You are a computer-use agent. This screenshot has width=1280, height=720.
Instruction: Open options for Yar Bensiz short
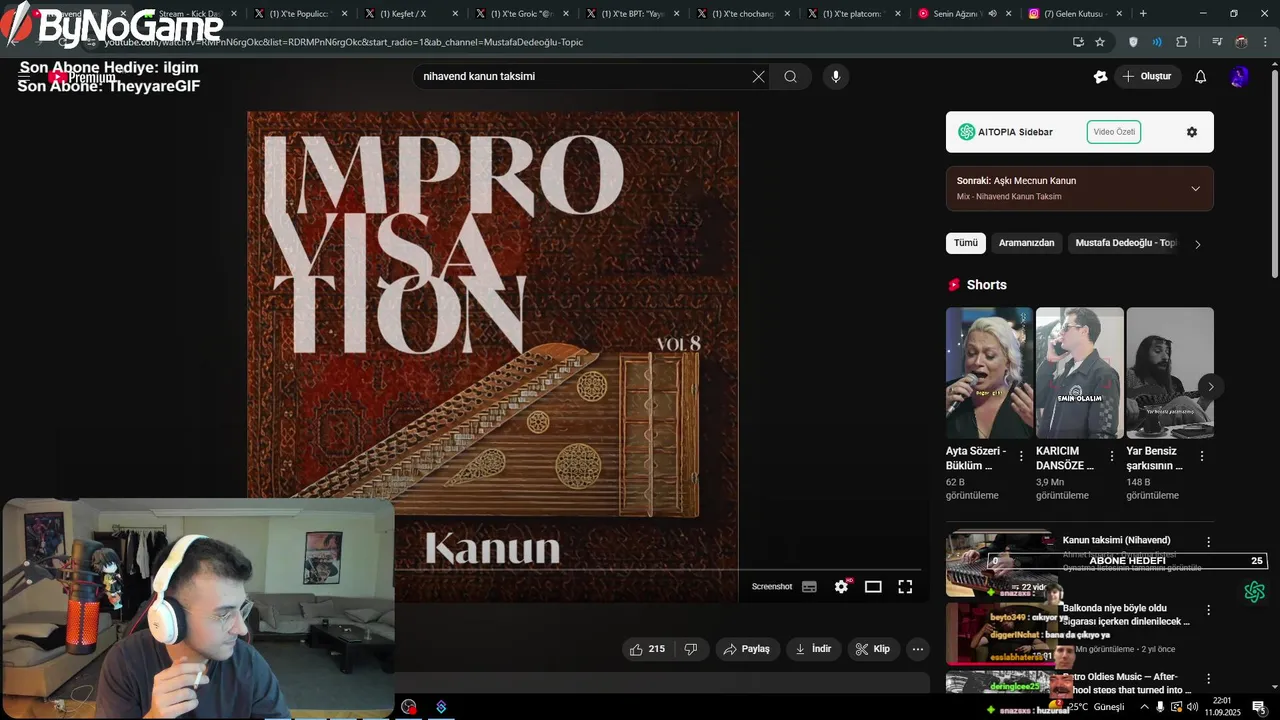pos(1202,456)
